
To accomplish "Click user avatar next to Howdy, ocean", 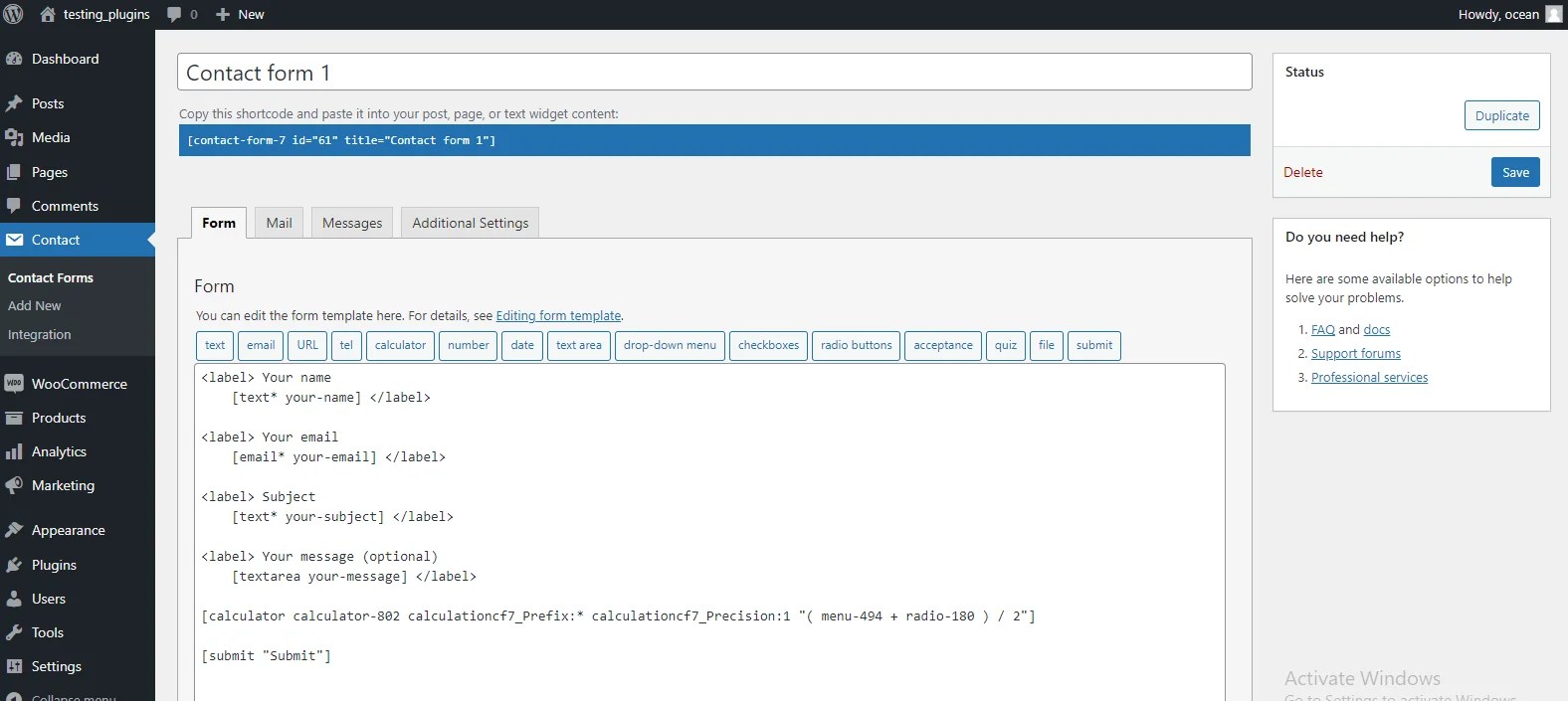I will coord(1553,14).
